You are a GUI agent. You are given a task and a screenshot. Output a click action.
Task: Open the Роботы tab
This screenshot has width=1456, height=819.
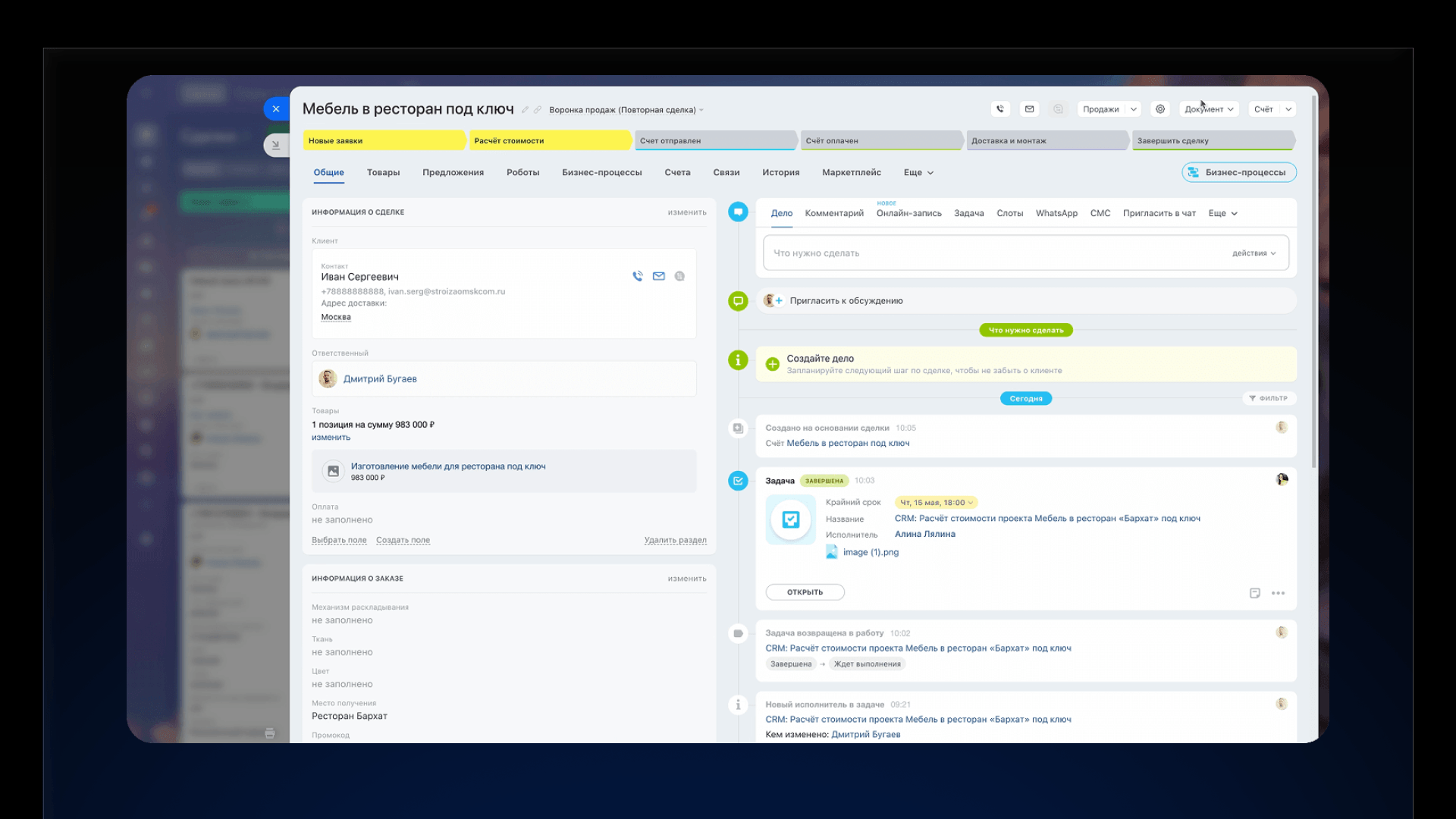point(522,173)
